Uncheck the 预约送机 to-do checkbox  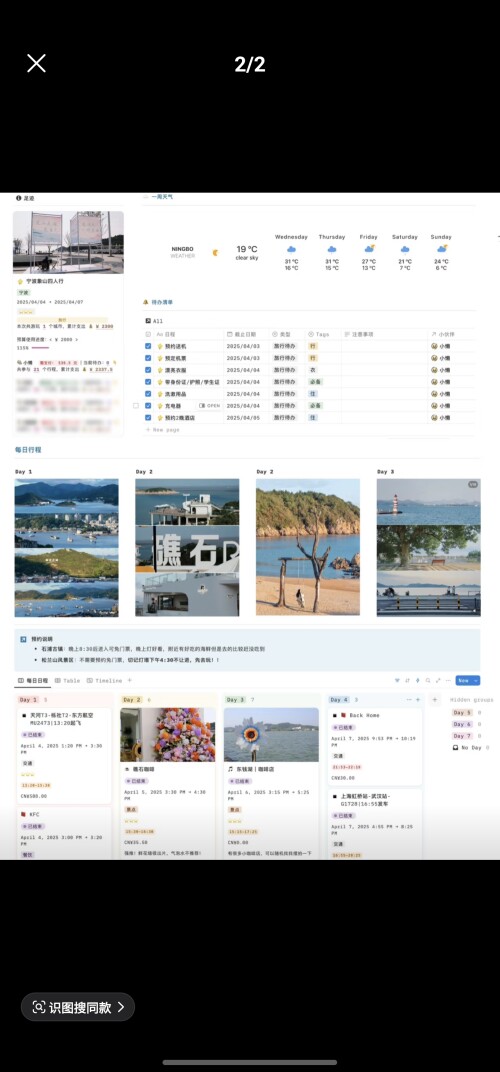click(148, 347)
